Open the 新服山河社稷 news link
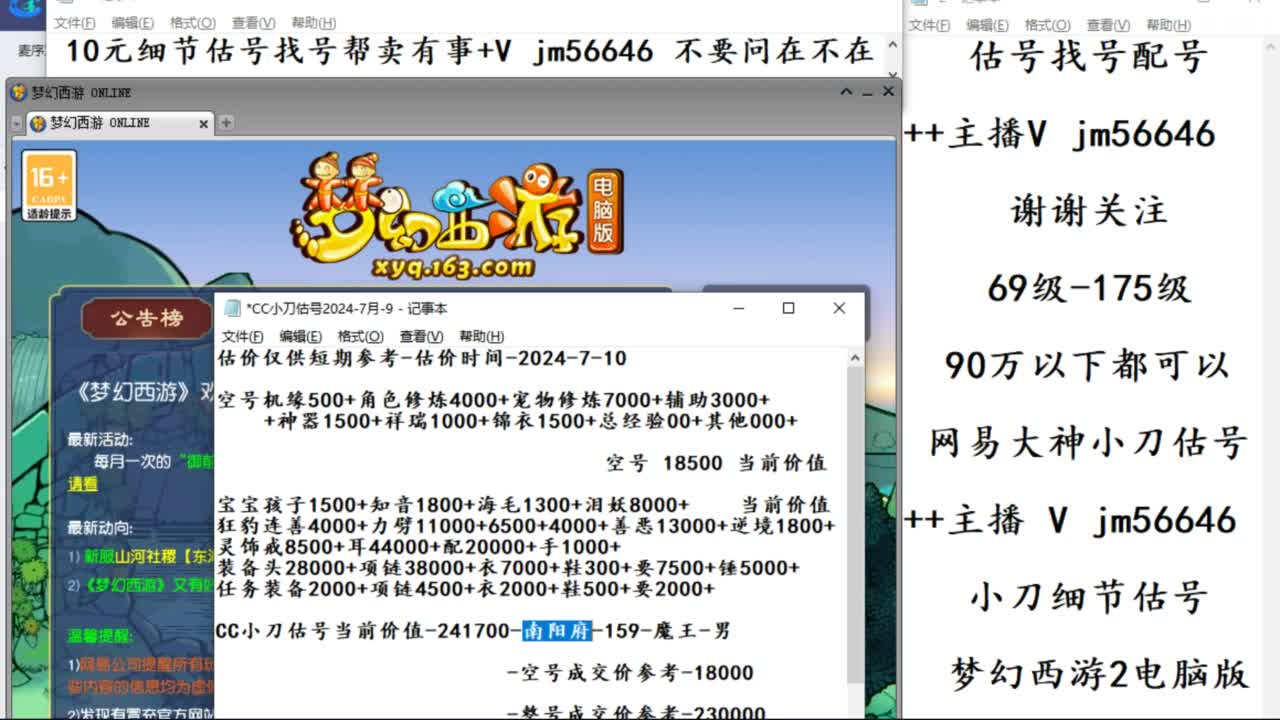The height and width of the screenshot is (720, 1280). click(x=147, y=556)
